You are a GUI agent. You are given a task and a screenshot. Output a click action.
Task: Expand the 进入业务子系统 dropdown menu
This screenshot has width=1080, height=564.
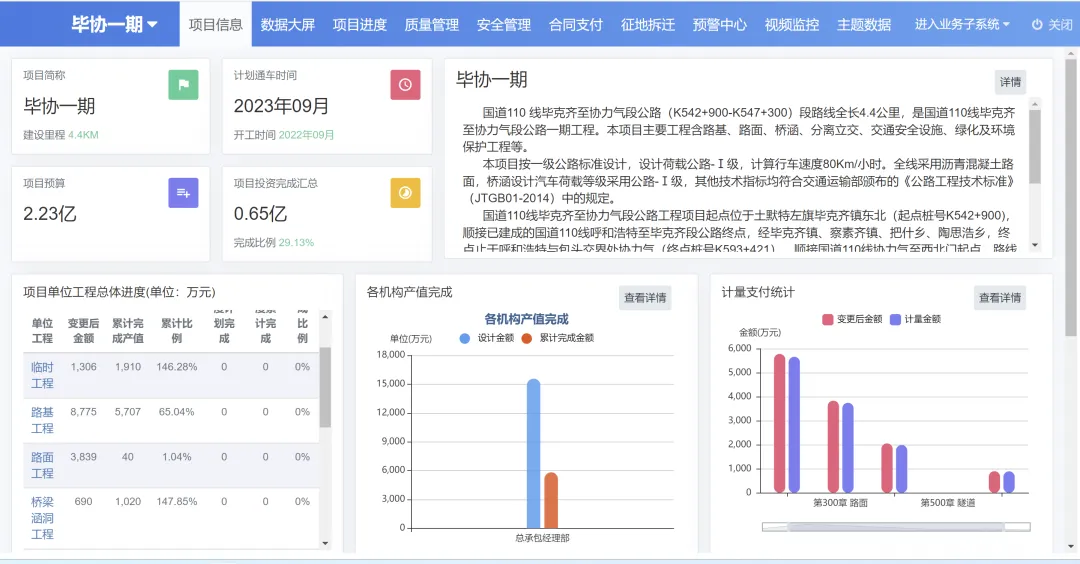(x=962, y=24)
